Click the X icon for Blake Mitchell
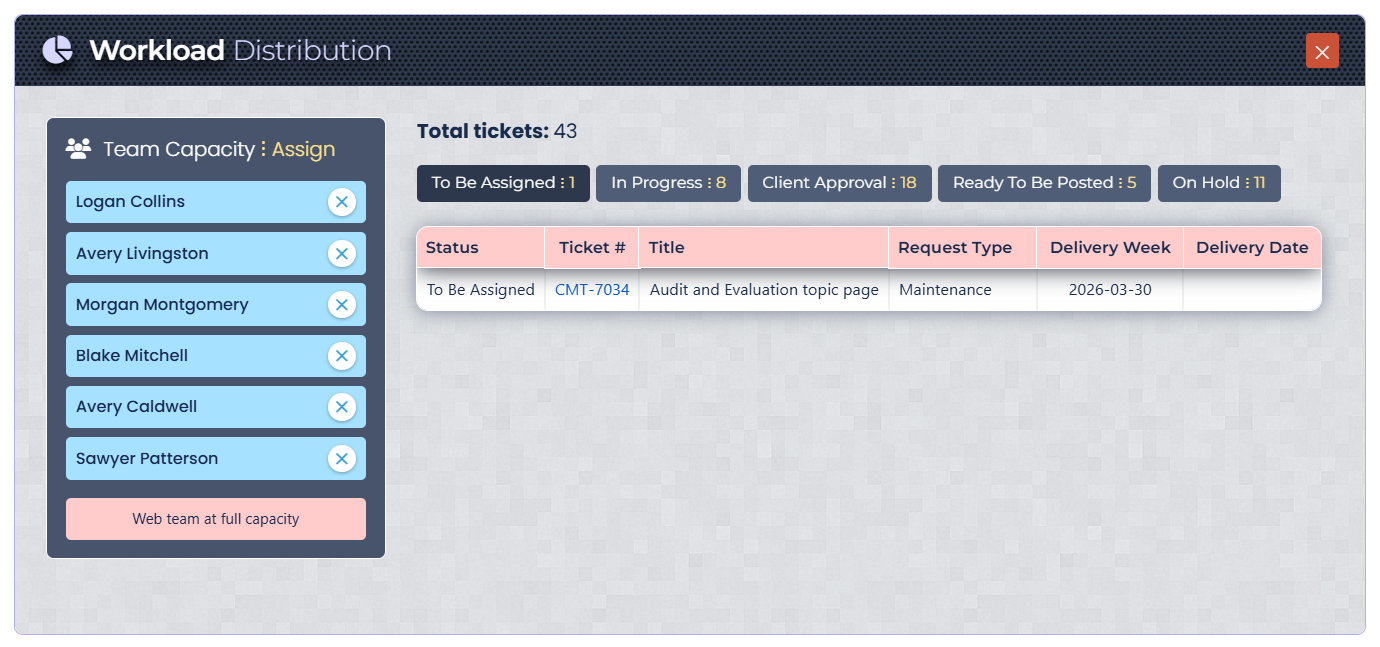The height and width of the screenshot is (647, 1380). tap(342, 356)
